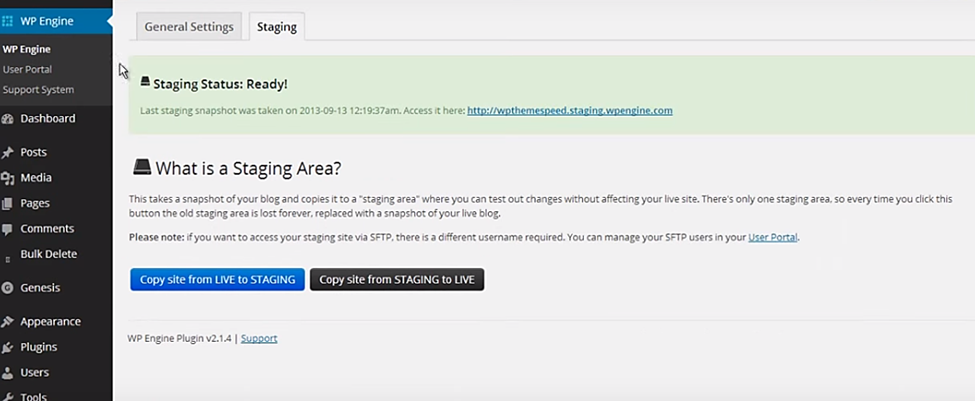Go to Dashboard in the sidebar
Image resolution: width=975 pixels, height=401 pixels.
click(48, 119)
